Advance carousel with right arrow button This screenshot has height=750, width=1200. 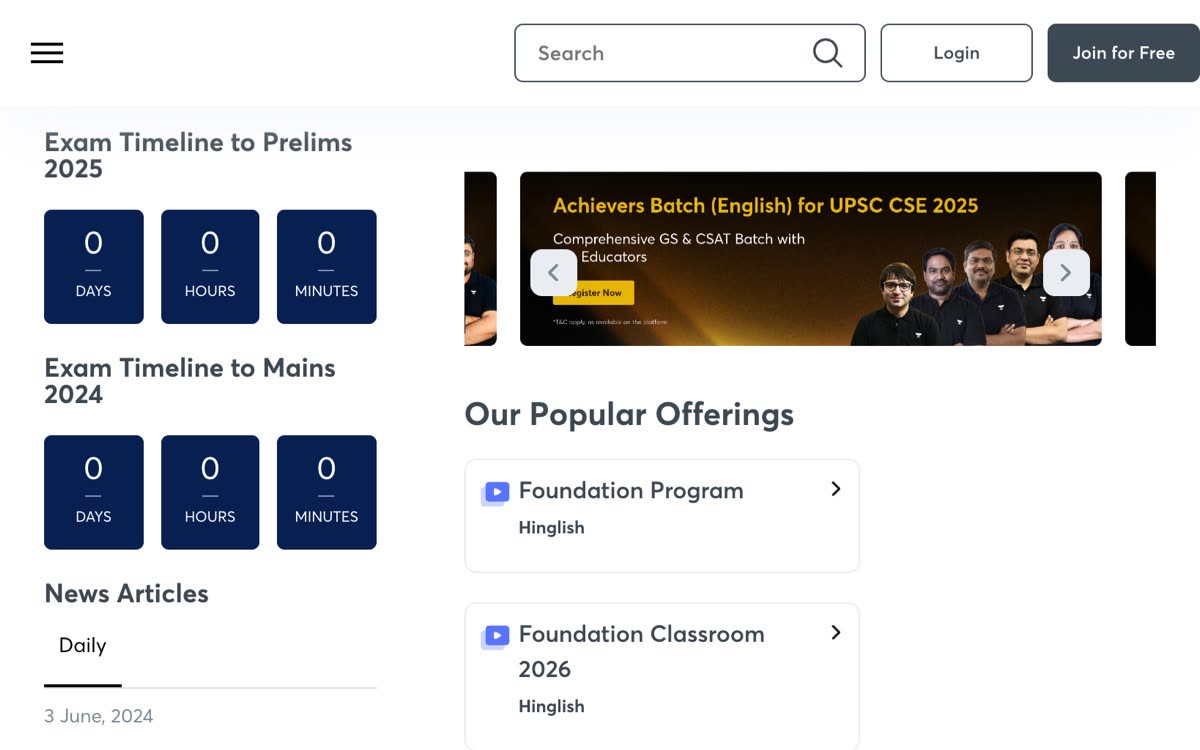pos(1066,272)
